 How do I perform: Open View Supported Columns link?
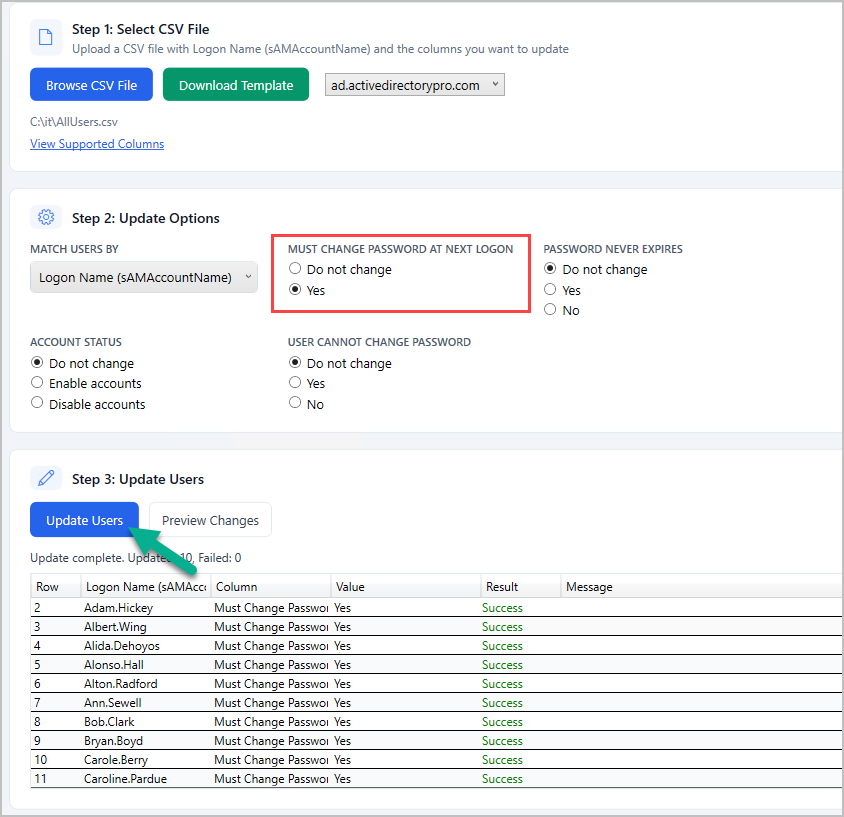[97, 144]
